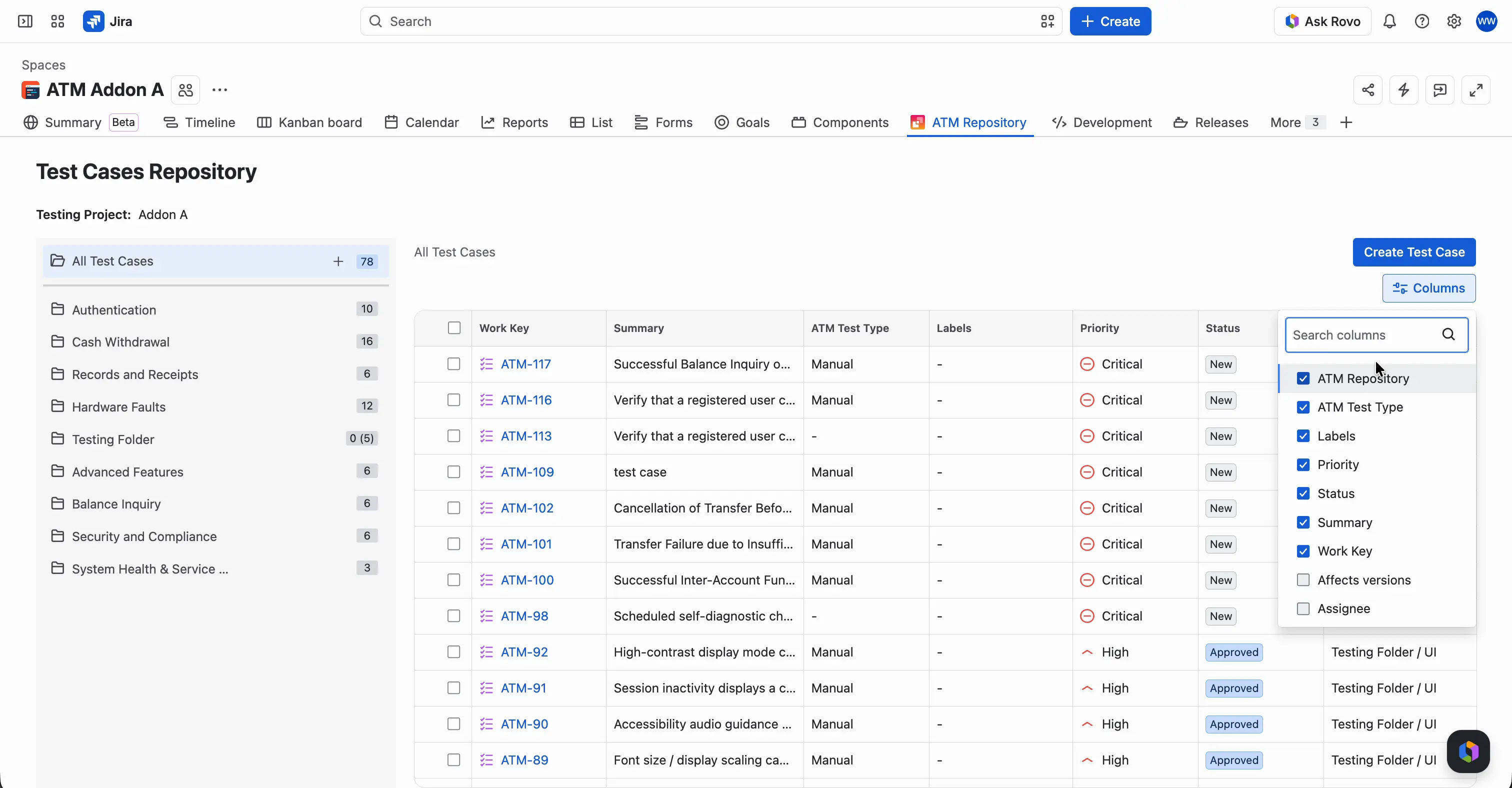This screenshot has width=1512, height=788.
Task: Click the Create Test Case button
Action: click(x=1414, y=252)
